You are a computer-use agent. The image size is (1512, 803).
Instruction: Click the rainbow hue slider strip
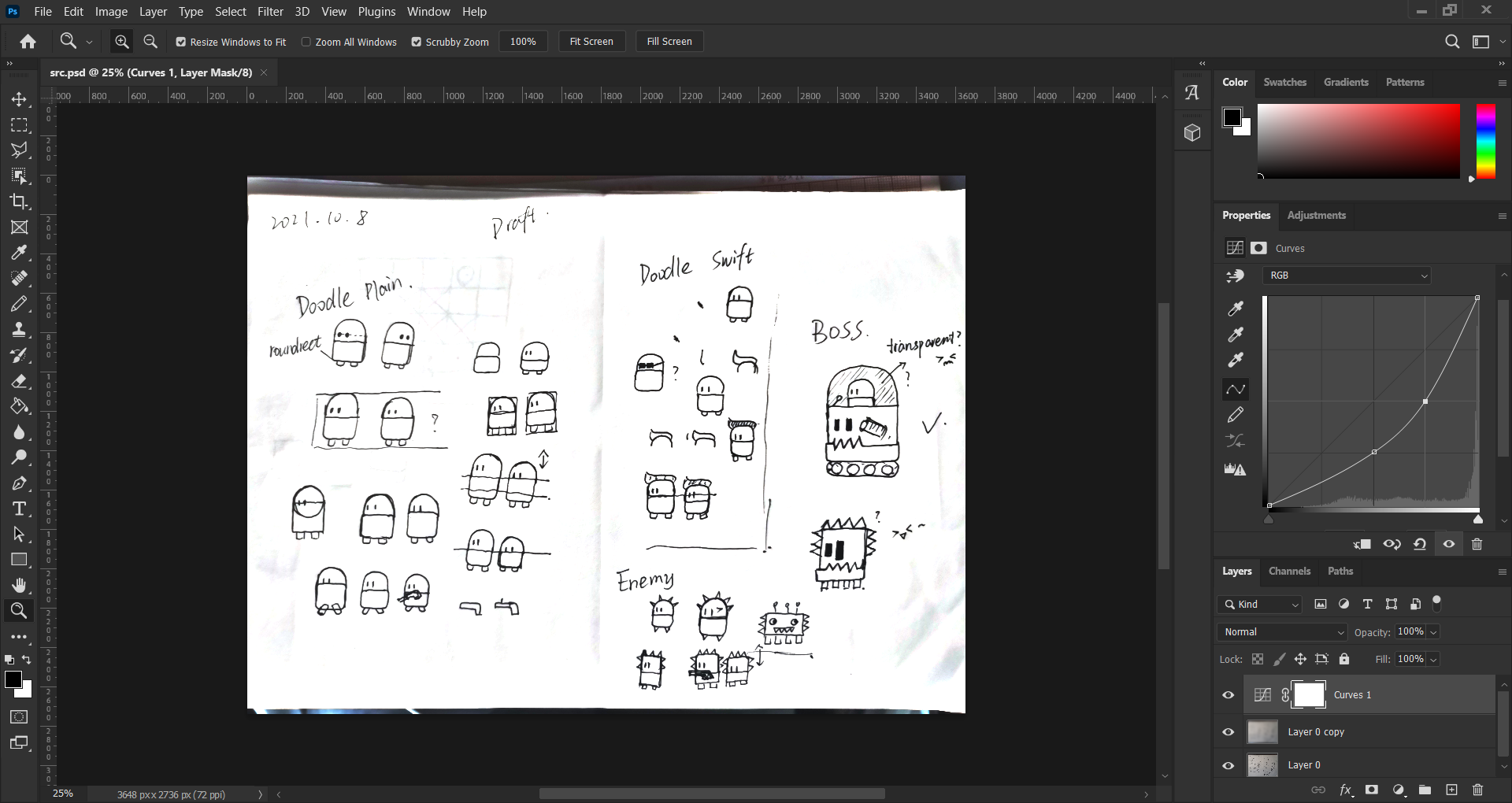[x=1485, y=142]
